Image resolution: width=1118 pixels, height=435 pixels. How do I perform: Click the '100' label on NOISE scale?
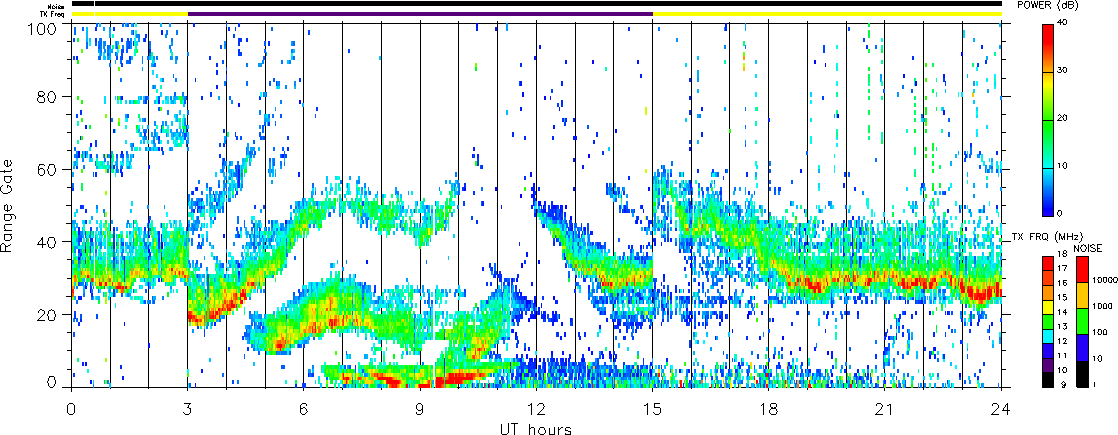1100,332
